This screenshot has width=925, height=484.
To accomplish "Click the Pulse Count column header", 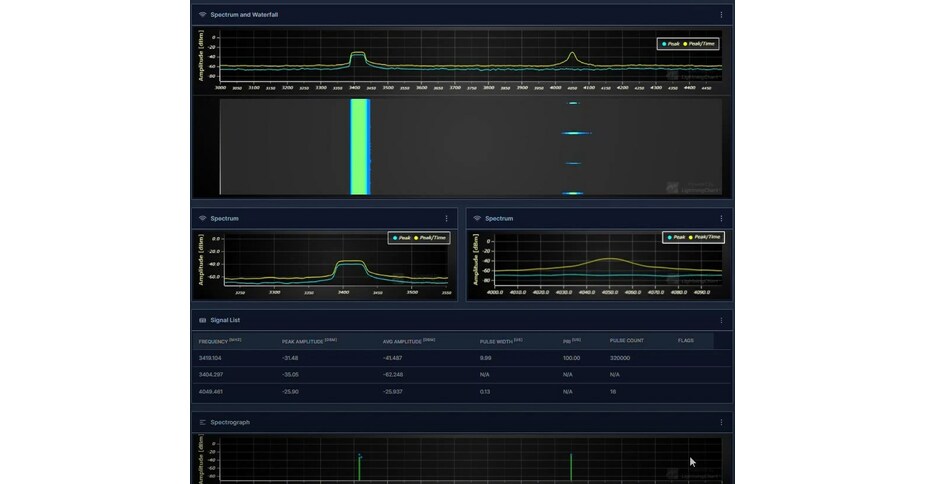I will tap(629, 341).
